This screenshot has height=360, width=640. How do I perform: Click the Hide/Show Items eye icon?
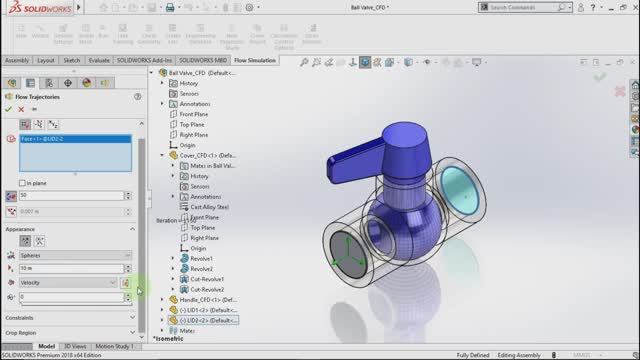427,62
